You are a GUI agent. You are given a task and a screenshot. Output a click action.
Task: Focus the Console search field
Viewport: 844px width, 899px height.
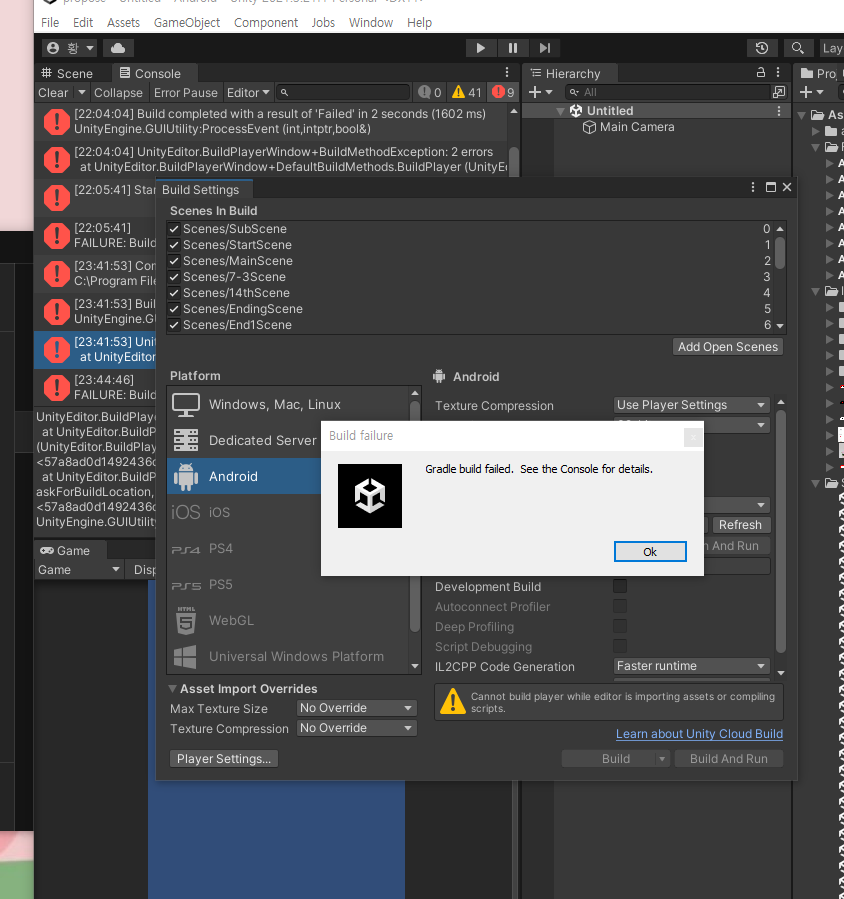343,92
